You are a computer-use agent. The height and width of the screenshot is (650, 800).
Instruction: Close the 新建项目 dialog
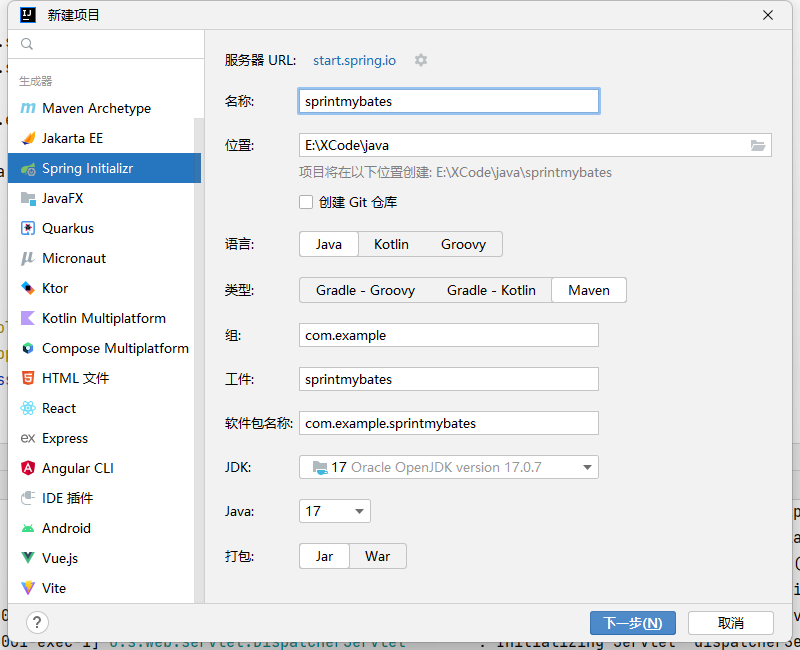coord(768,15)
